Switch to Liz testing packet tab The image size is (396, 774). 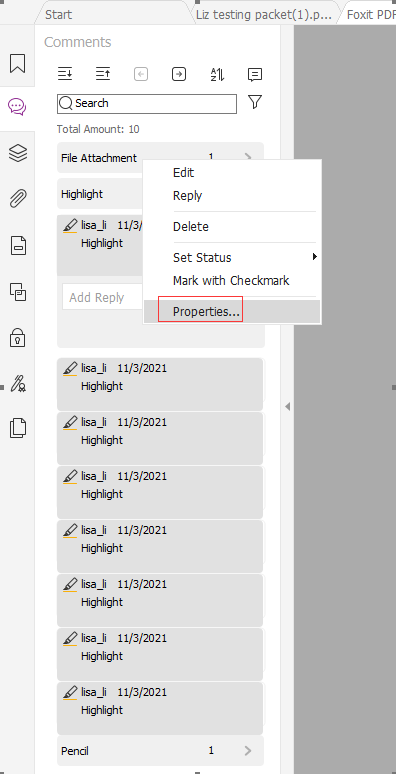pyautogui.click(x=265, y=14)
